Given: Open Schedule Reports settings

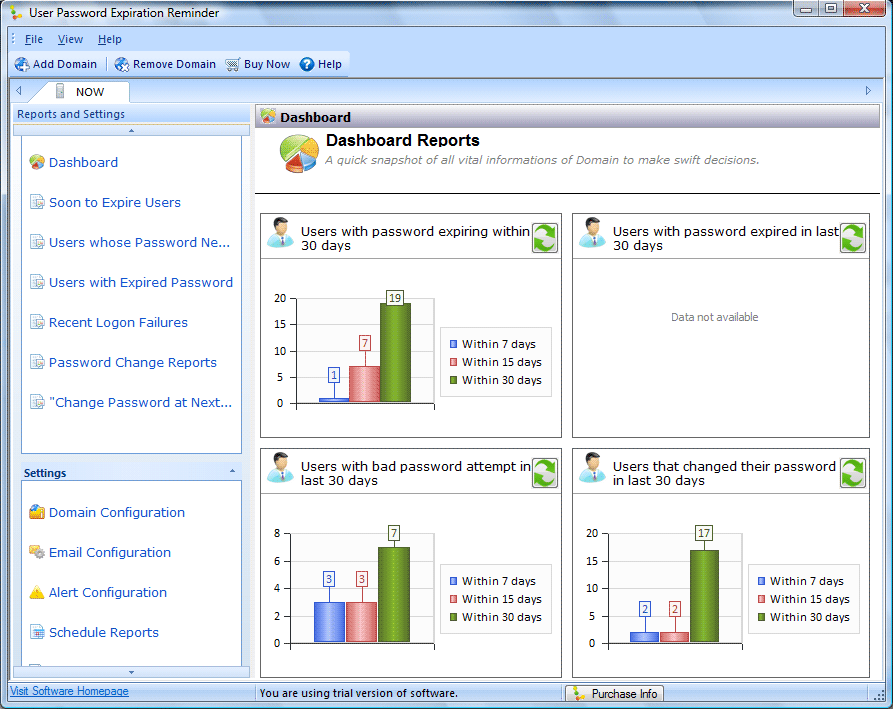Looking at the screenshot, I should 104,632.
